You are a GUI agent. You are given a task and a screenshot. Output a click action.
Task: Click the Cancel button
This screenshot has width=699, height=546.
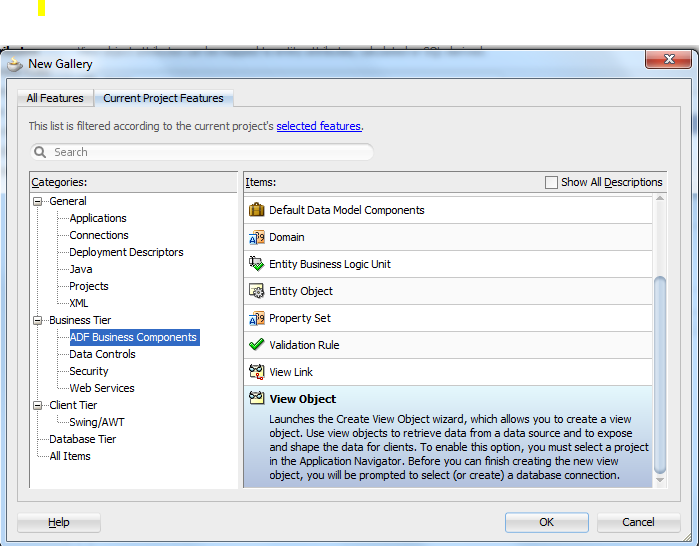tap(638, 522)
